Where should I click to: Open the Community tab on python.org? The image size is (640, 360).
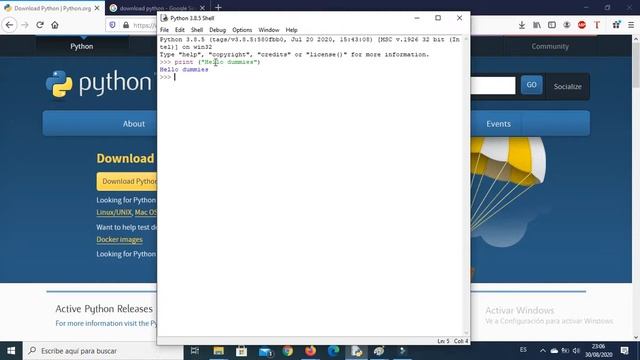click(550, 46)
